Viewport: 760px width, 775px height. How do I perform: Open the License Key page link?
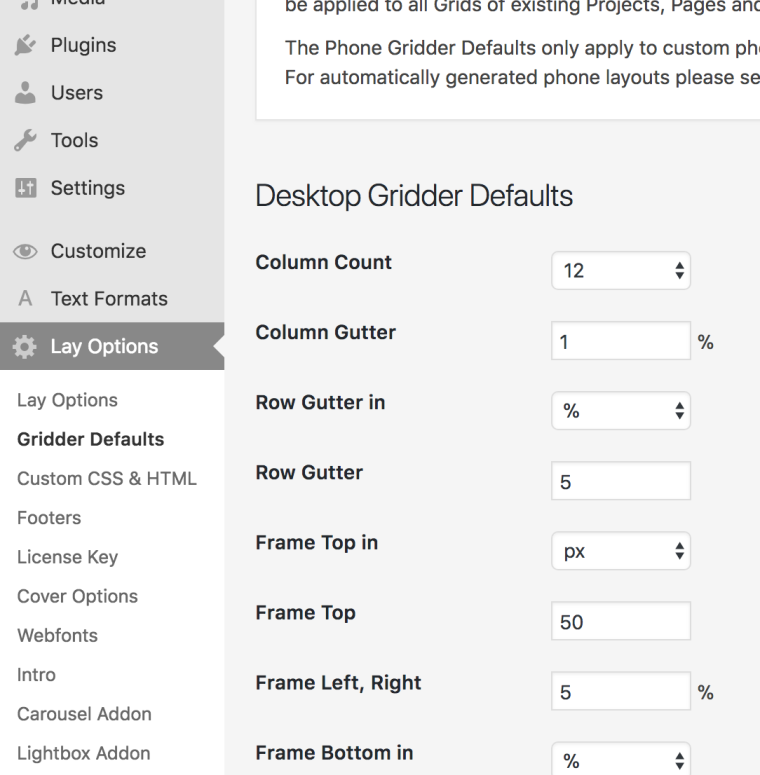click(x=67, y=557)
